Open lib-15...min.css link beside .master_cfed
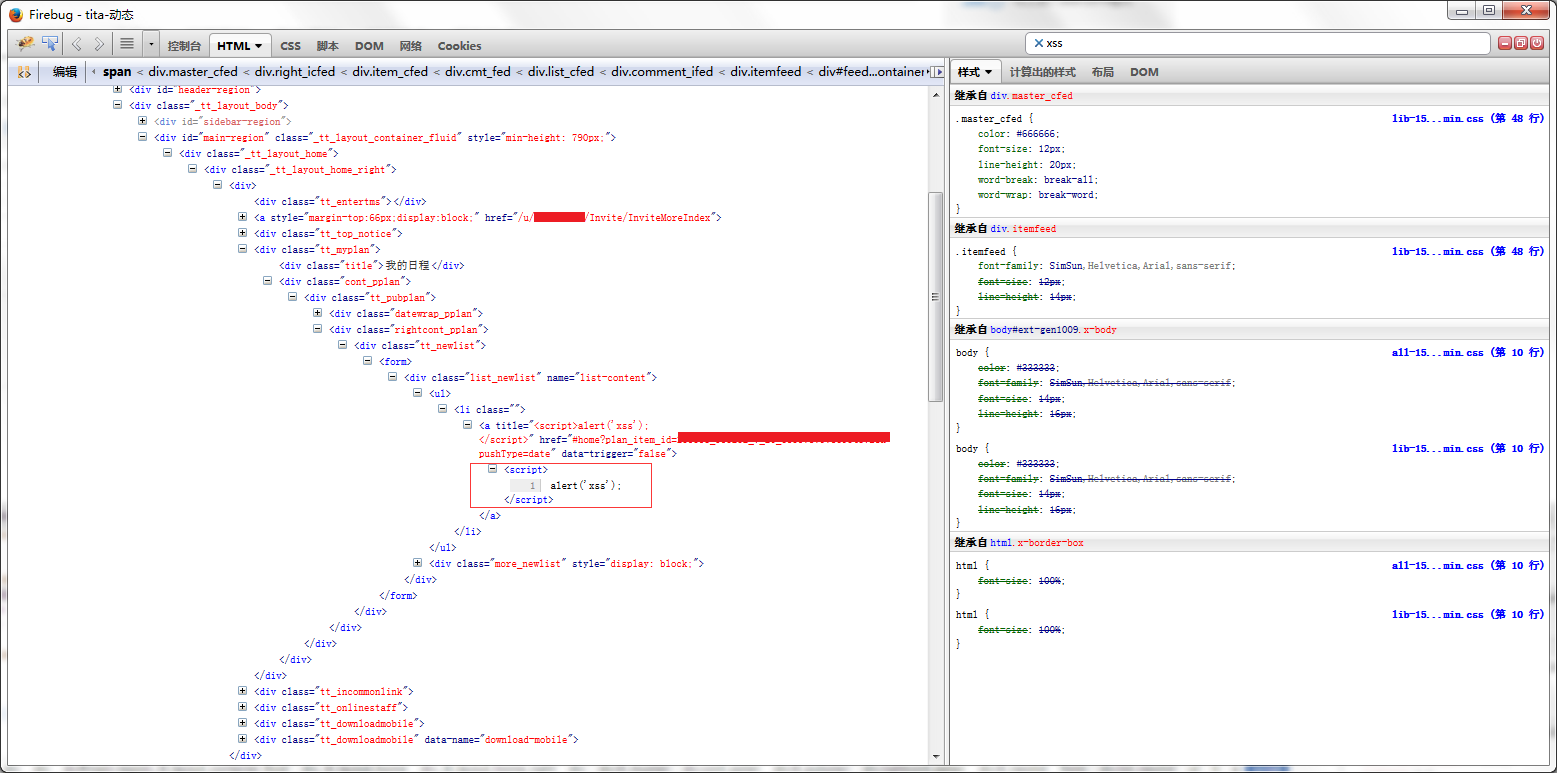 (1468, 118)
